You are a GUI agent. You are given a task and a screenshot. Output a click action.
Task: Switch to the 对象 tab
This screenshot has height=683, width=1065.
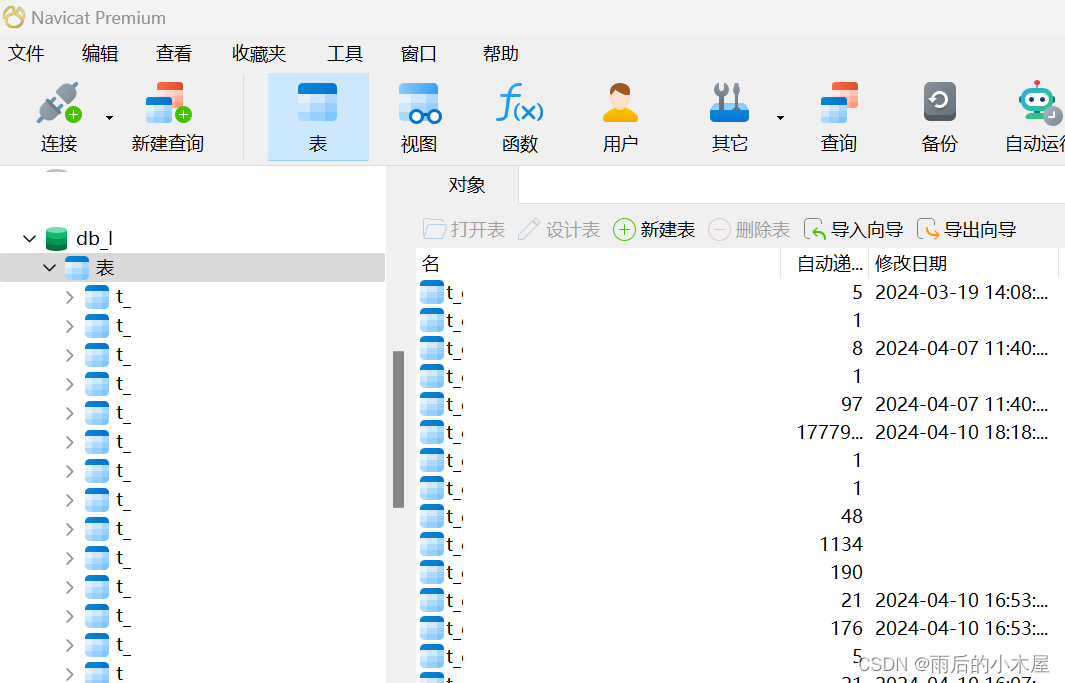467,184
